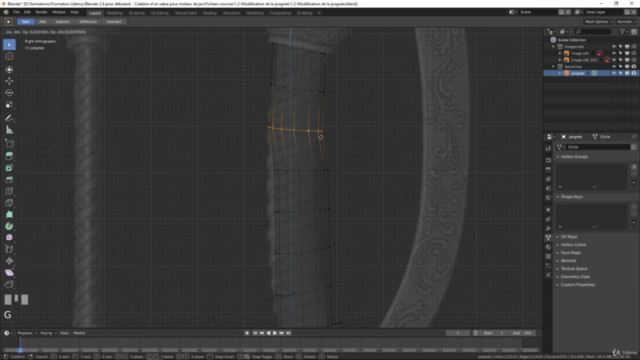Click the Blender logo menu icon
Image resolution: width=640 pixels, height=360 pixels.
click(x=6, y=12)
